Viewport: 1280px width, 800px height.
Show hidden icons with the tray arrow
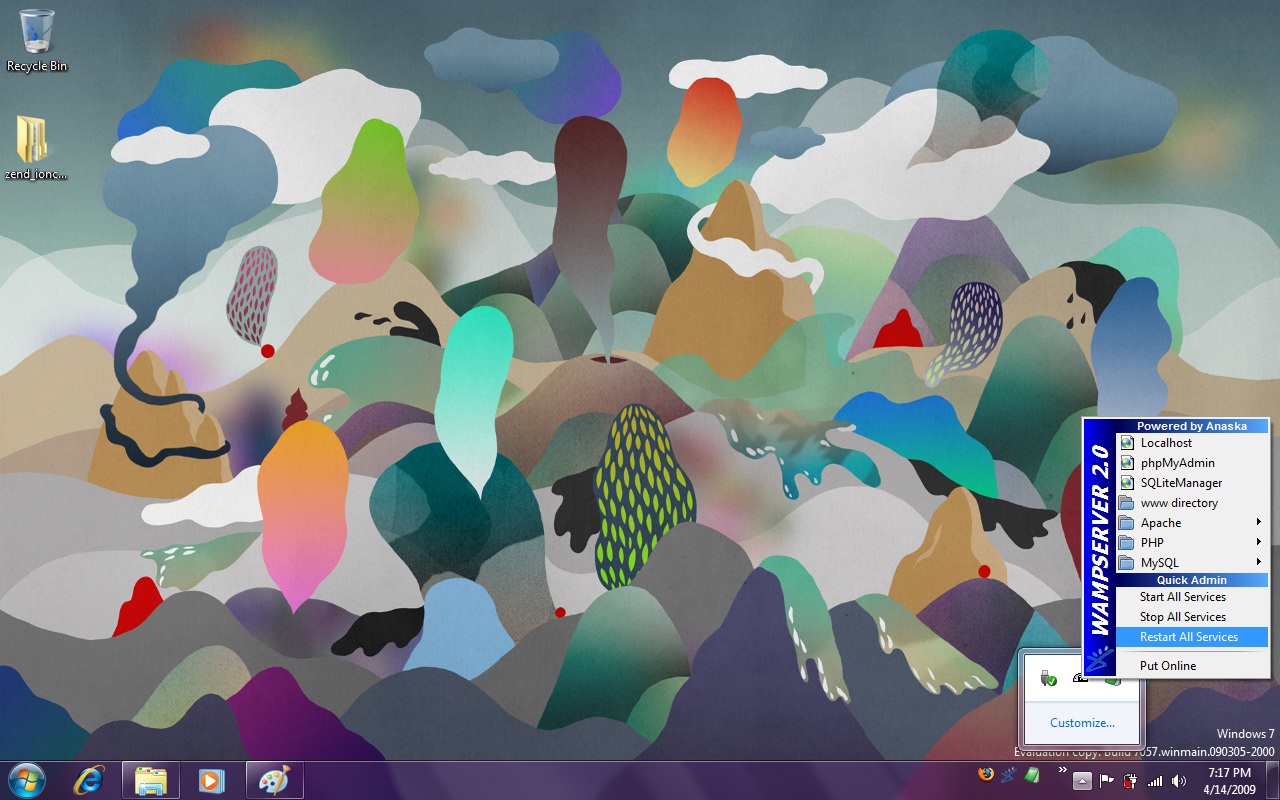[1083, 781]
